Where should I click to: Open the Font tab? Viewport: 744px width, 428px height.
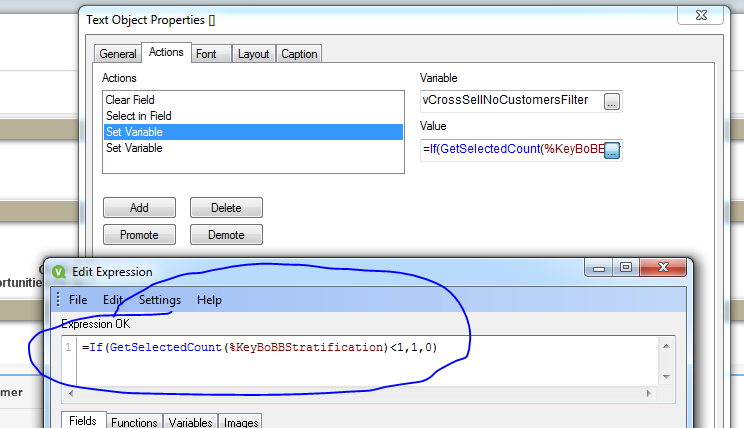[212, 54]
